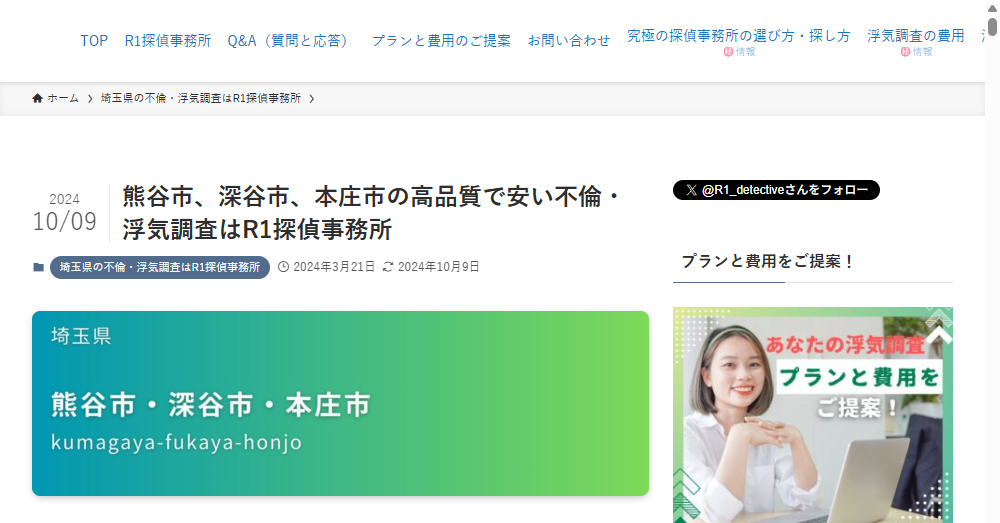Click the home icon in breadcrumb
This screenshot has height=523, width=1000.
[x=38, y=98]
